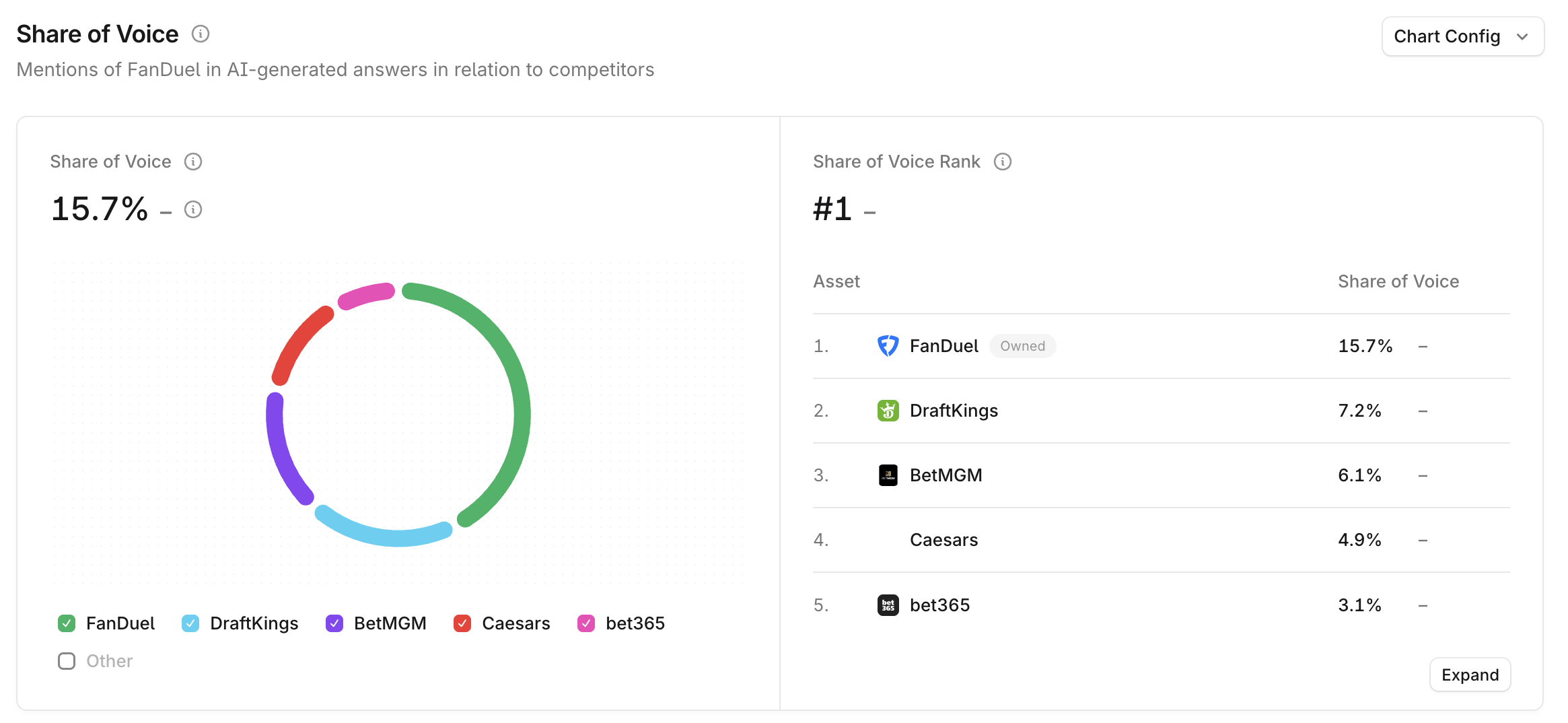Toggle the DraftKings legend checkbox

190,623
